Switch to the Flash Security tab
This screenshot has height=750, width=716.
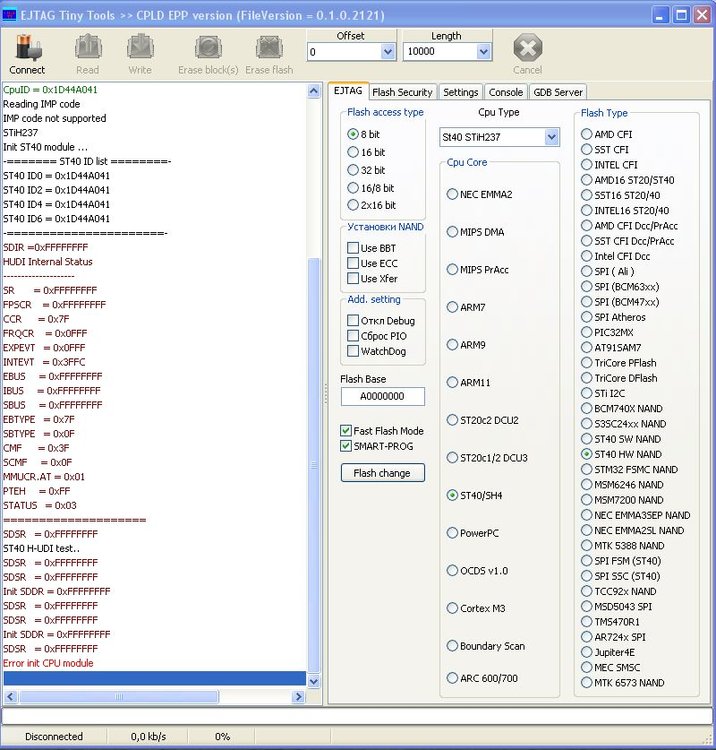pyautogui.click(x=401, y=92)
